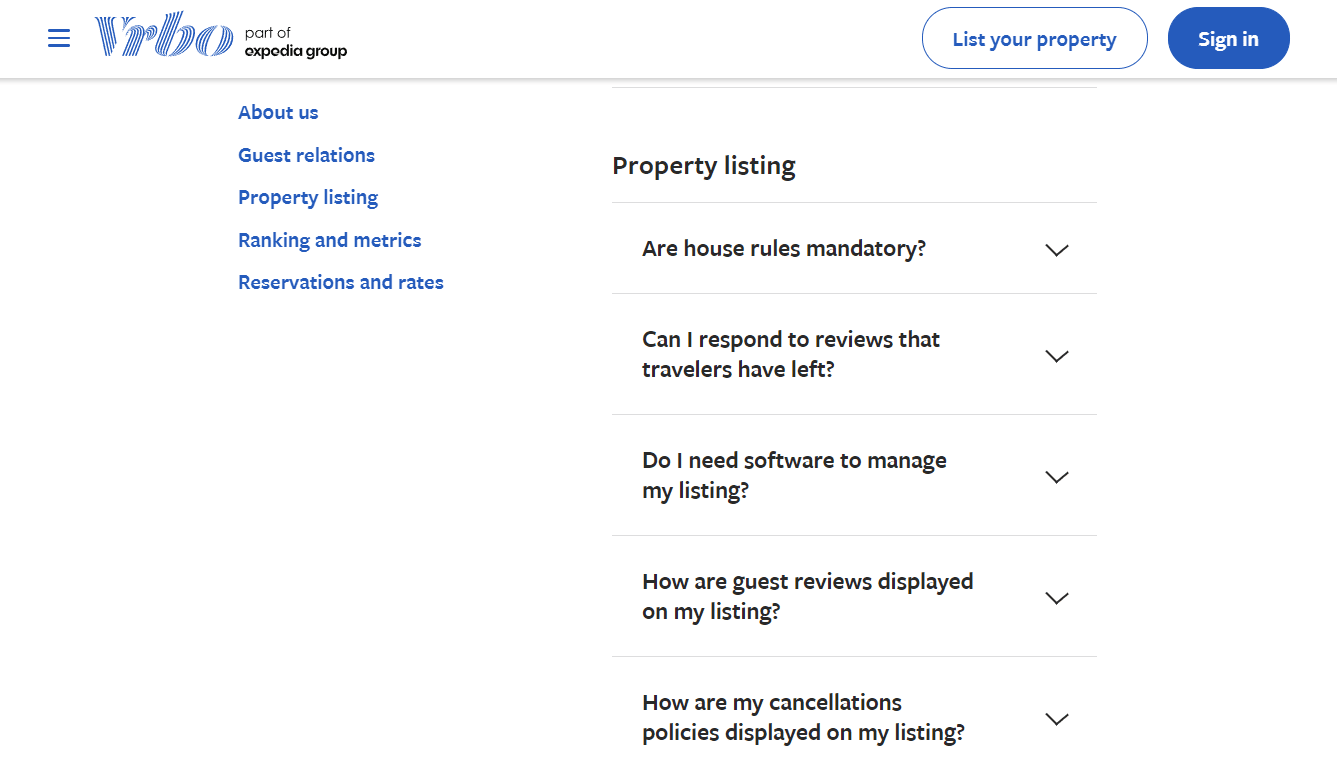Screen dimensions: 1337x773
Task: Click the chevron next to the software question
Action: point(1056,477)
